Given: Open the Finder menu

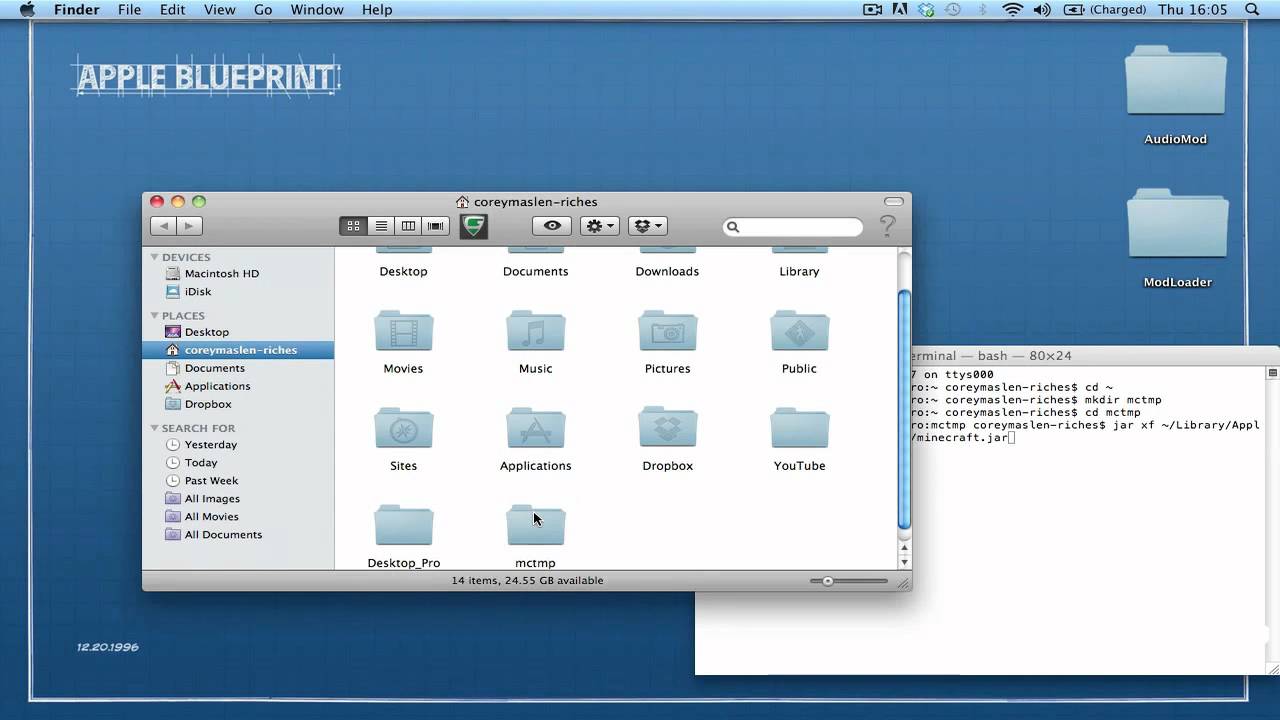Looking at the screenshot, I should coord(76,10).
